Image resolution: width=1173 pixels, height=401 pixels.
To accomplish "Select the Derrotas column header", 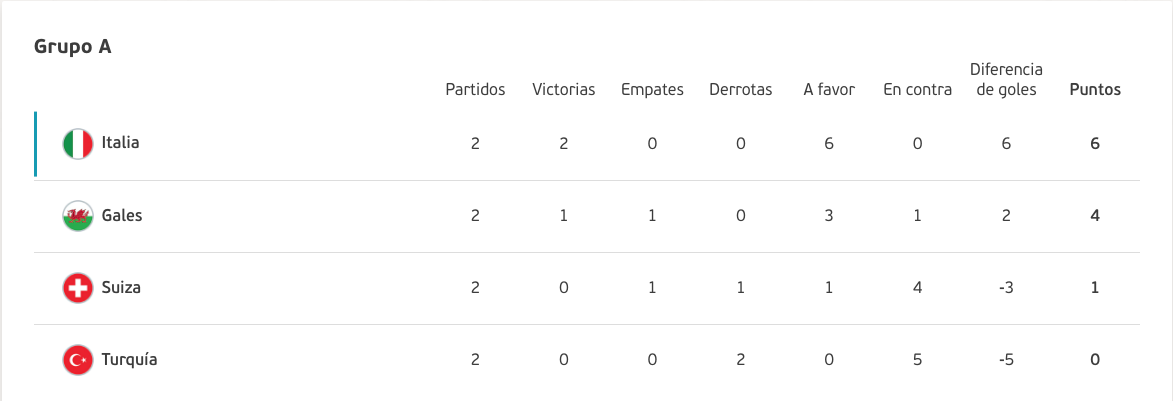I will click(741, 90).
